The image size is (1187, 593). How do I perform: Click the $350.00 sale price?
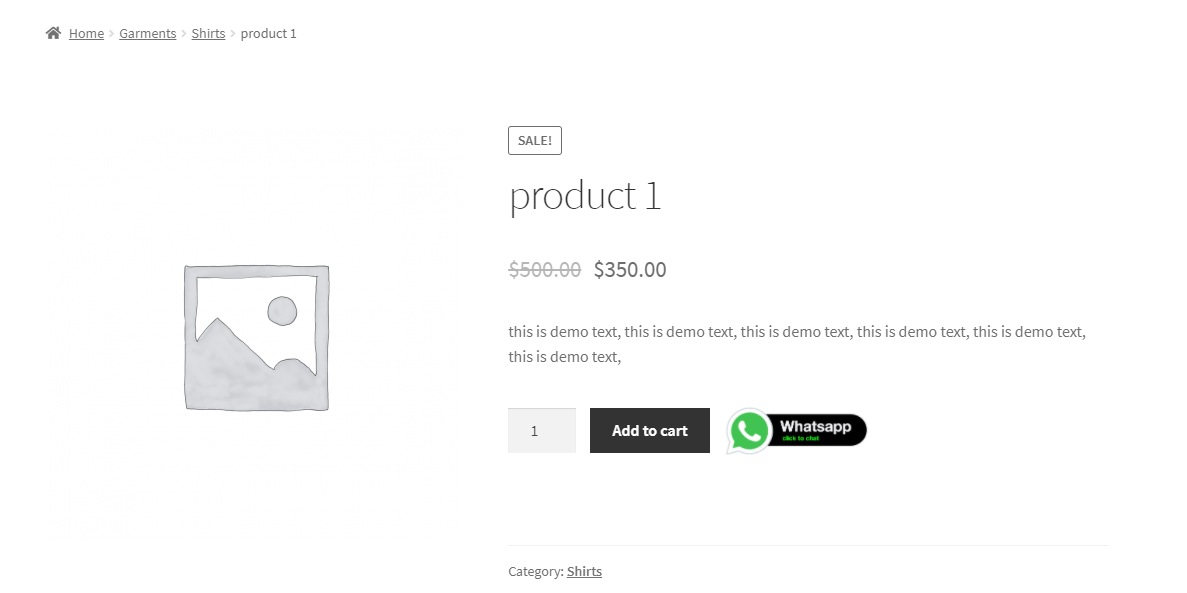point(630,270)
